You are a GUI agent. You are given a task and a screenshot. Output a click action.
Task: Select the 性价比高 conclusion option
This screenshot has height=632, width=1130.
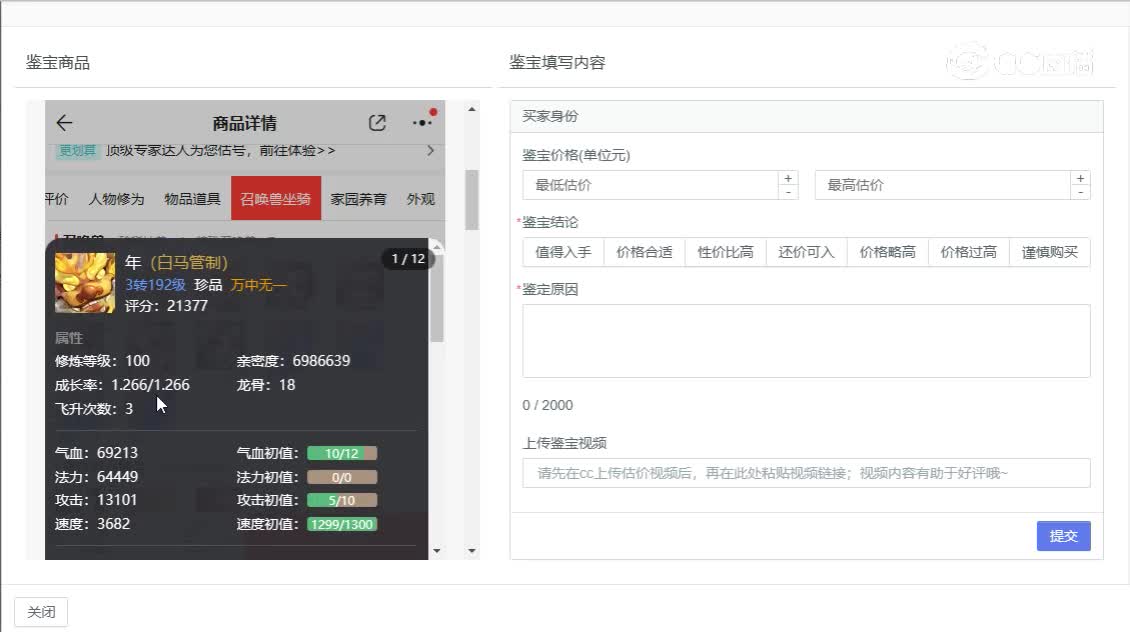point(725,252)
